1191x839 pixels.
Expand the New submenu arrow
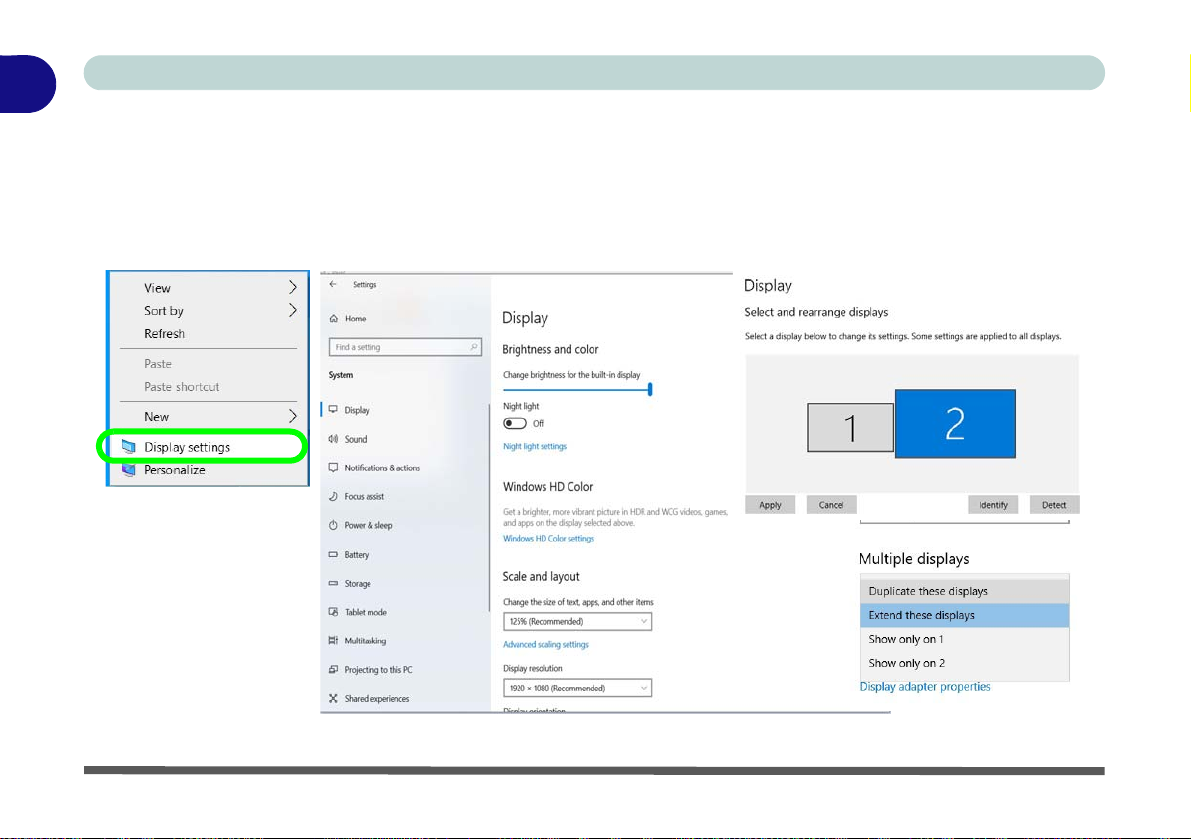coord(292,416)
